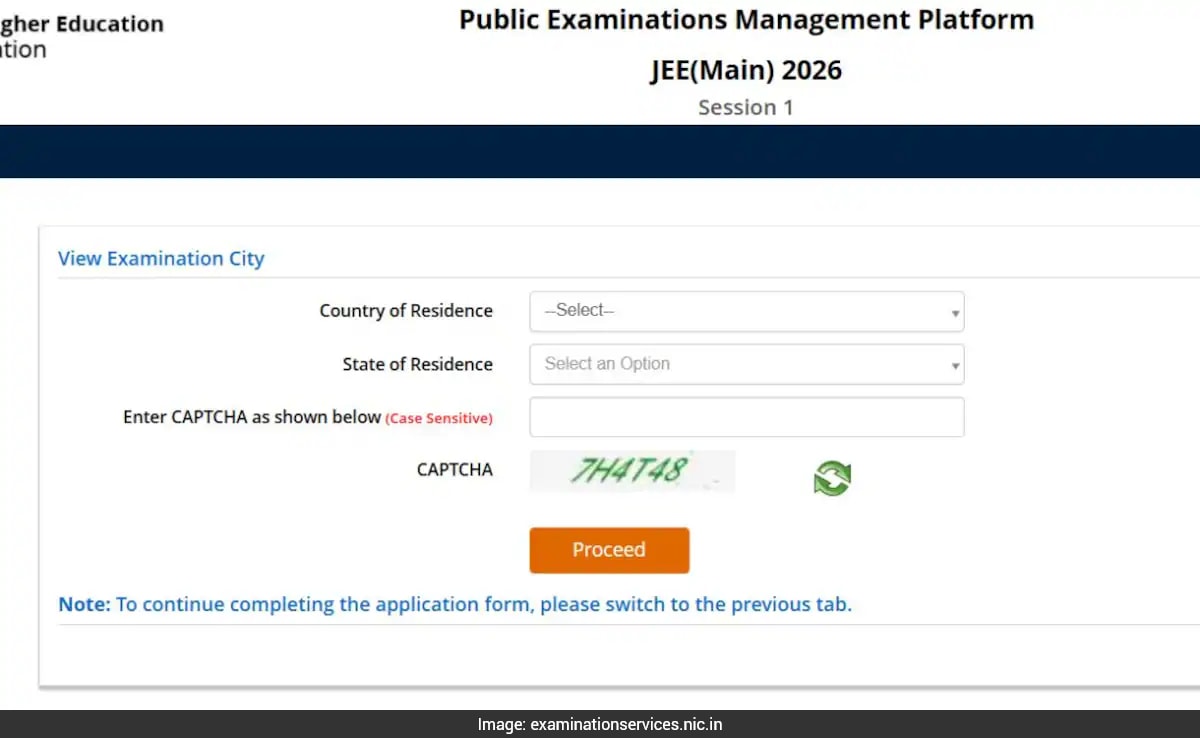Click the State dropdown arrow
1200x738 pixels.
(953, 364)
